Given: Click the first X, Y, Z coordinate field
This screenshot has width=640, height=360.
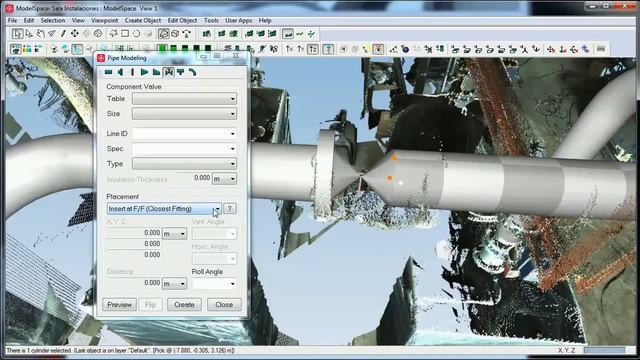Looking at the screenshot, I should pyautogui.click(x=134, y=233).
